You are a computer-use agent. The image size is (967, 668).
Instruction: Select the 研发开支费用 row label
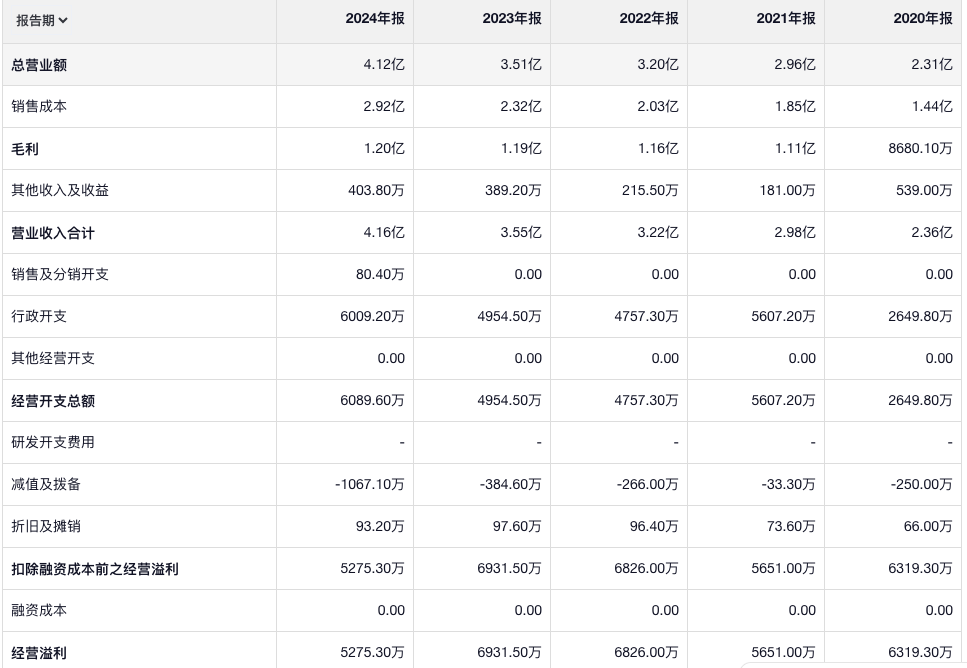click(x=53, y=442)
